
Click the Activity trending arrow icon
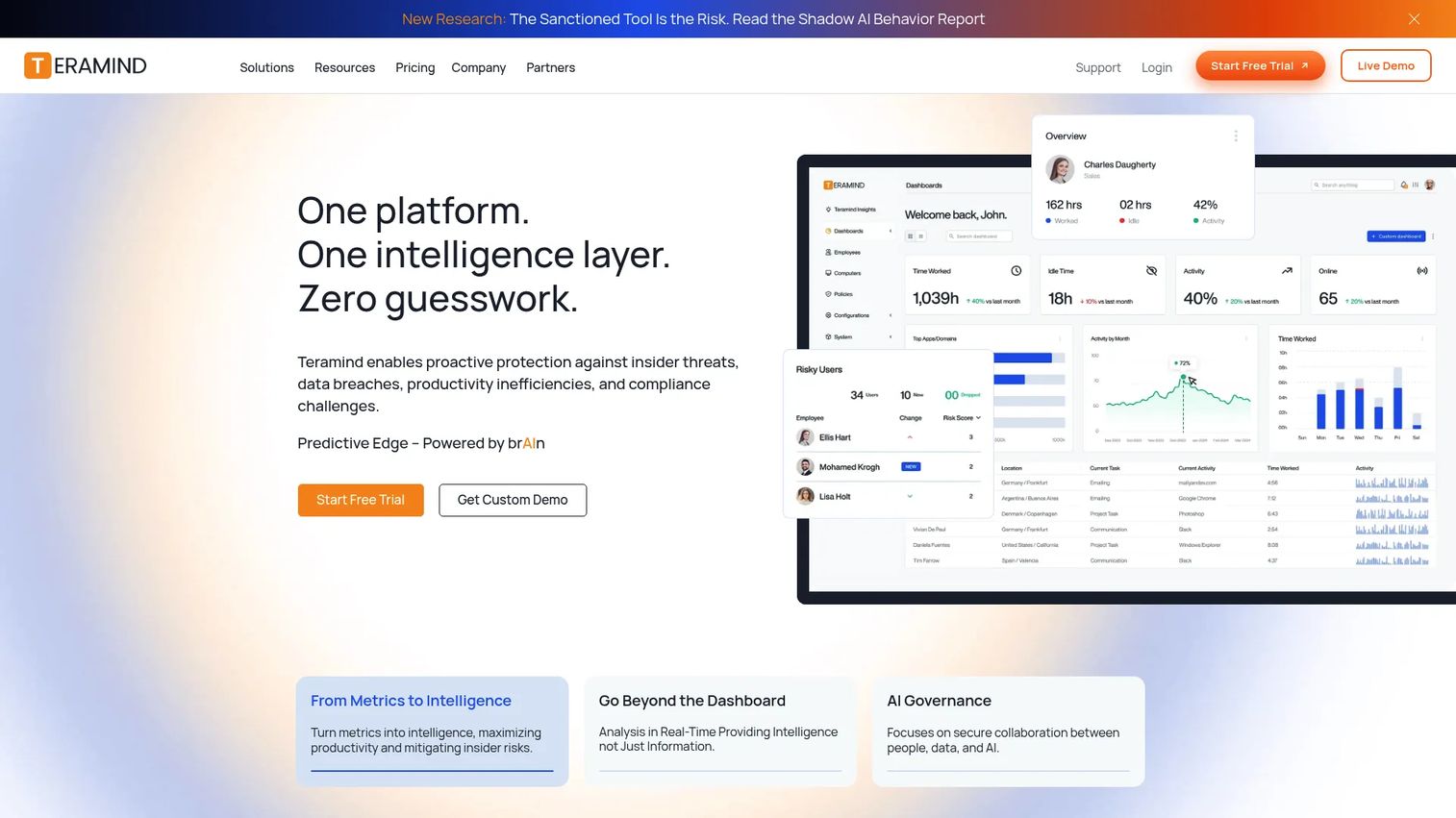[1287, 271]
